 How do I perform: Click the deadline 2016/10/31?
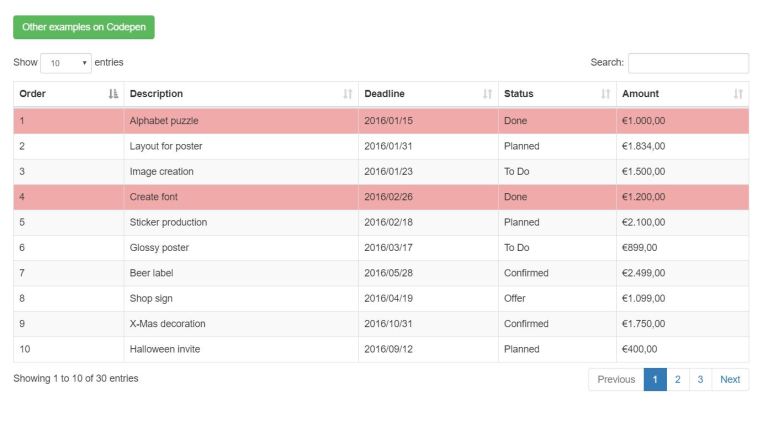coord(388,324)
